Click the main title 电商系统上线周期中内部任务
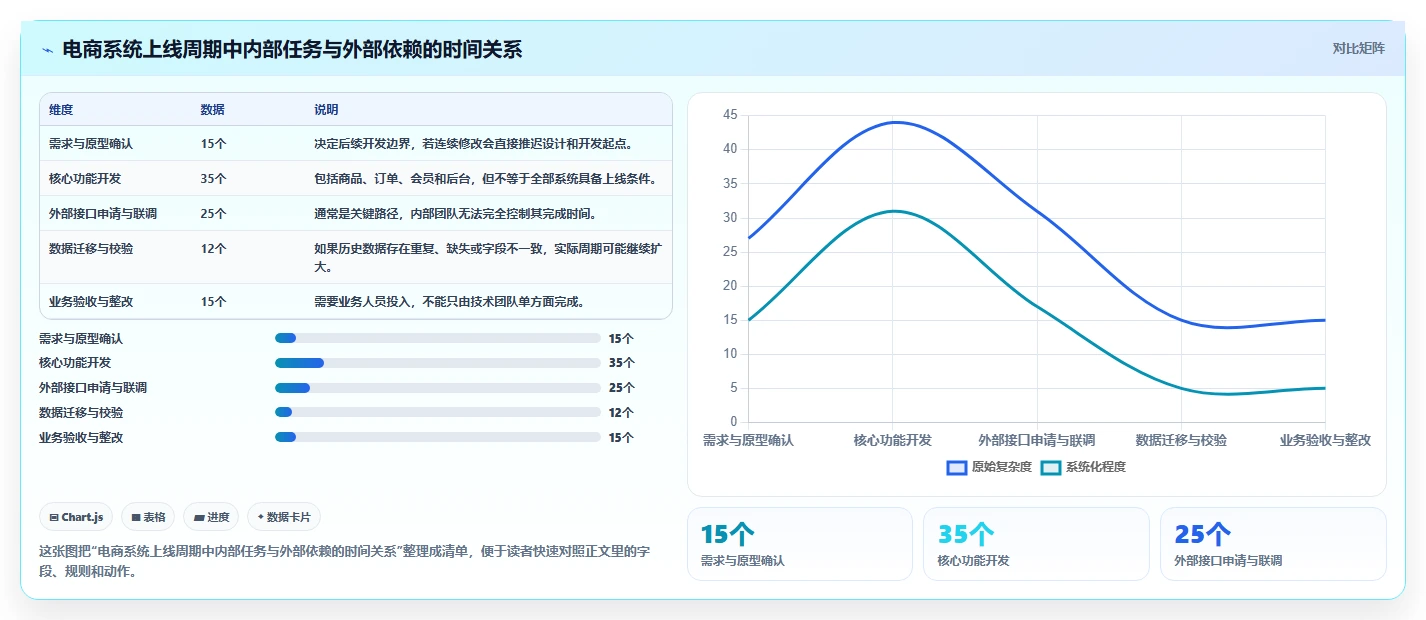 pos(292,50)
